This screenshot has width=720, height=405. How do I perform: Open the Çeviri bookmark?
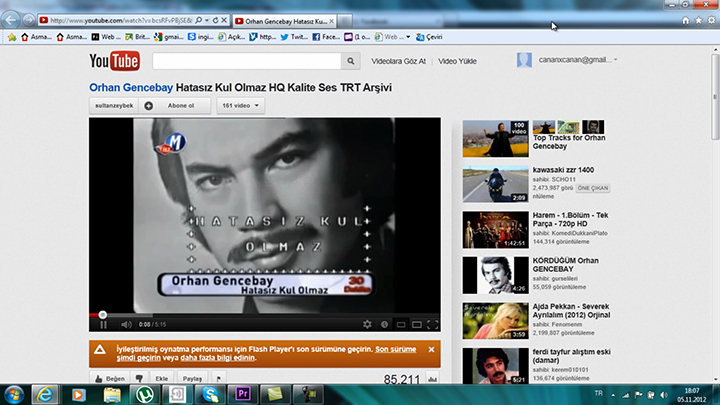[429, 37]
